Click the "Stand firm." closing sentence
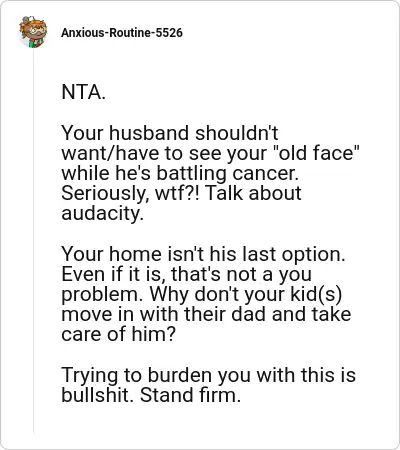 [x=190, y=395]
